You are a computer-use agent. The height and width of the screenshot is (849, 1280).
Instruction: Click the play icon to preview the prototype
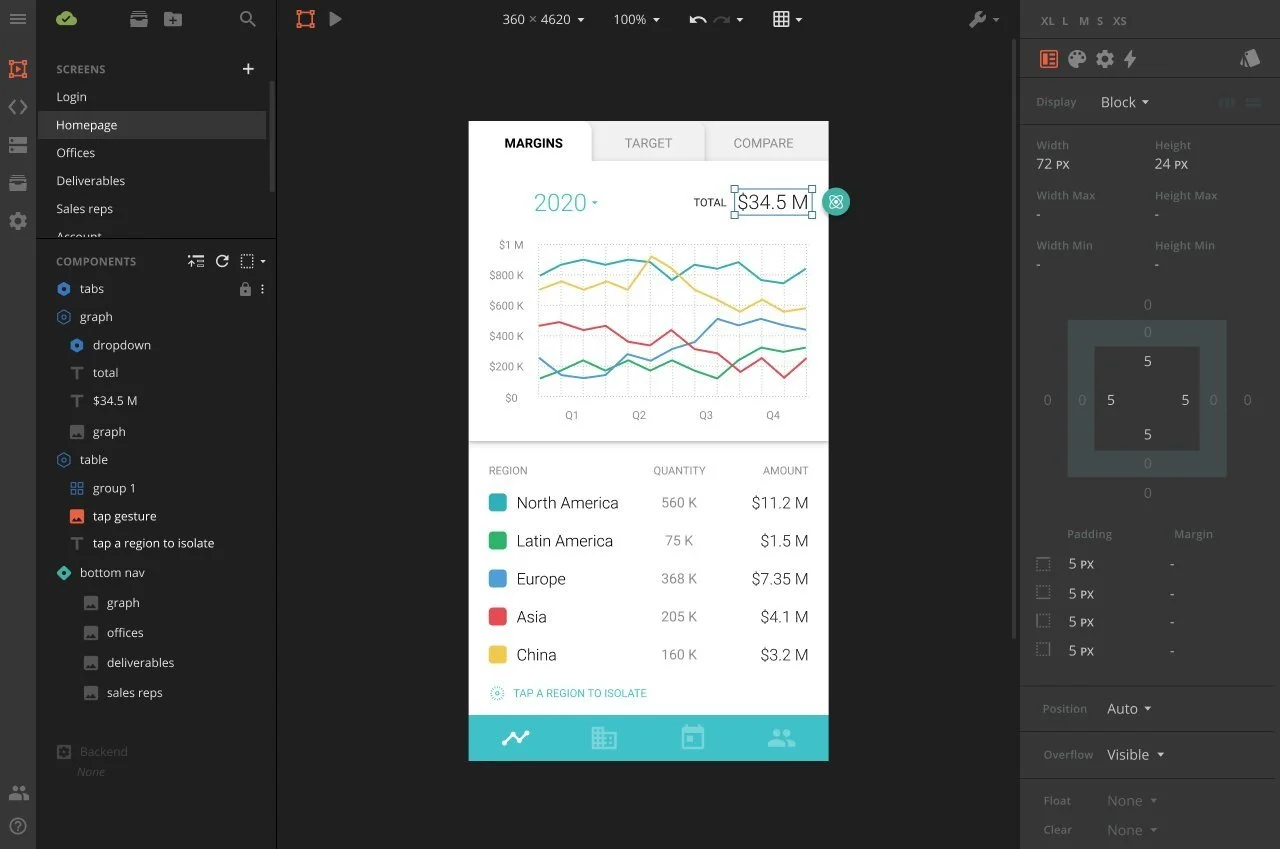pos(335,18)
